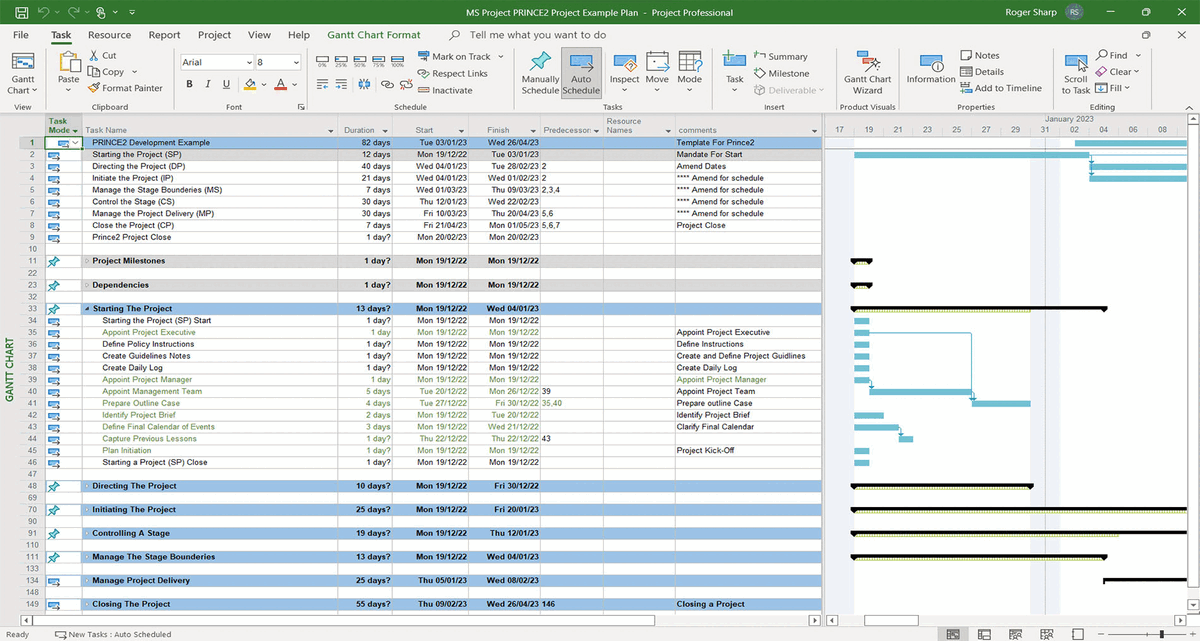Run the Gantt Chart Wizard
The width and height of the screenshot is (1200, 641).
868,73
